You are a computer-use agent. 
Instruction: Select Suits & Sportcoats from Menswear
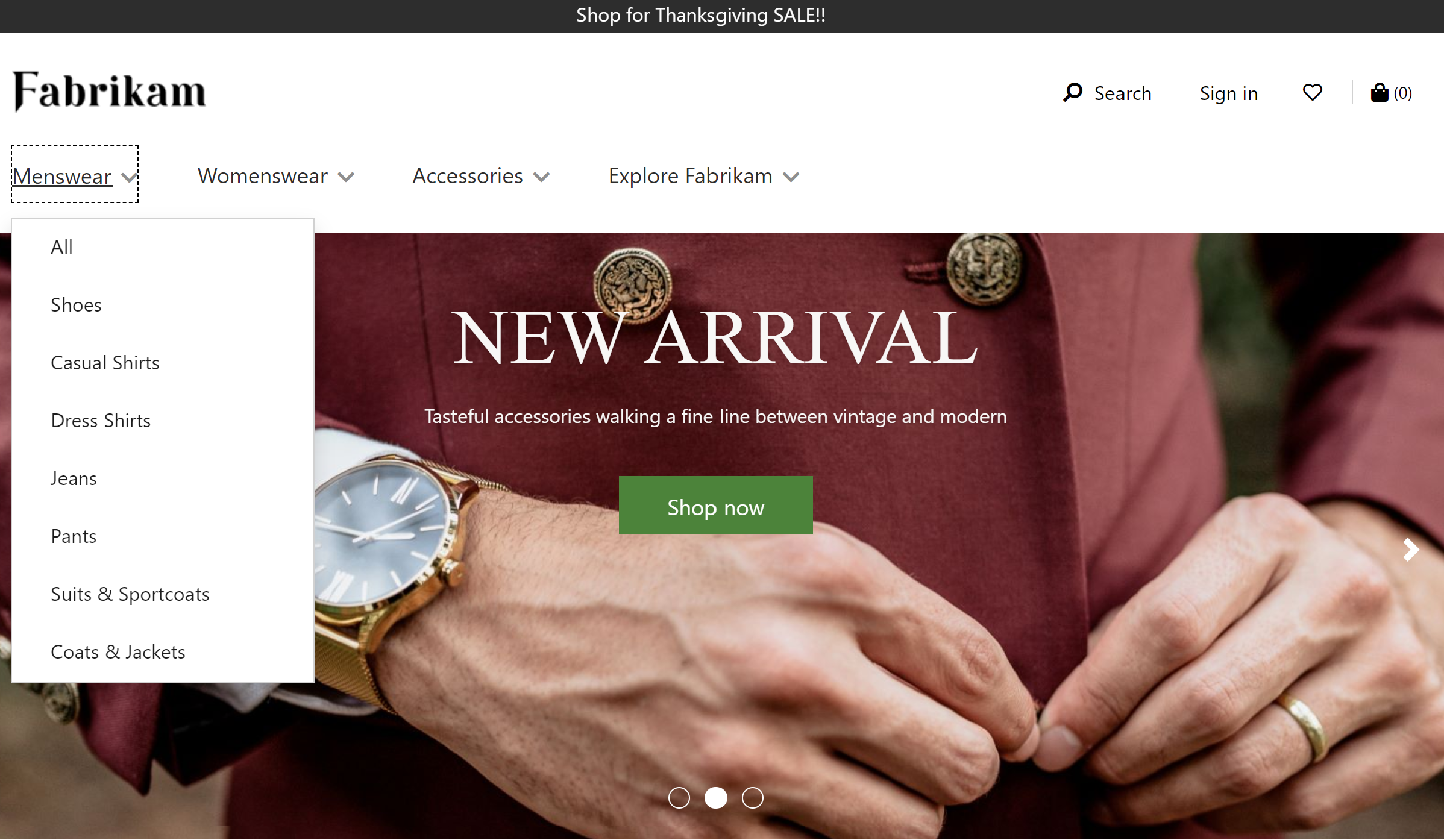[130, 593]
